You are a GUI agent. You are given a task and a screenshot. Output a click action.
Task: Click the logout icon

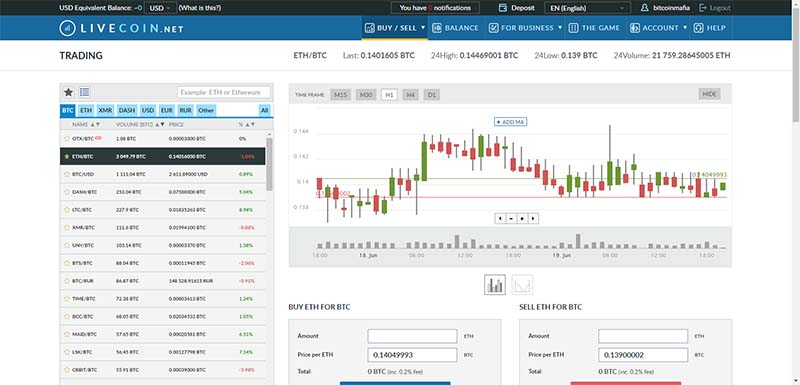coord(703,8)
